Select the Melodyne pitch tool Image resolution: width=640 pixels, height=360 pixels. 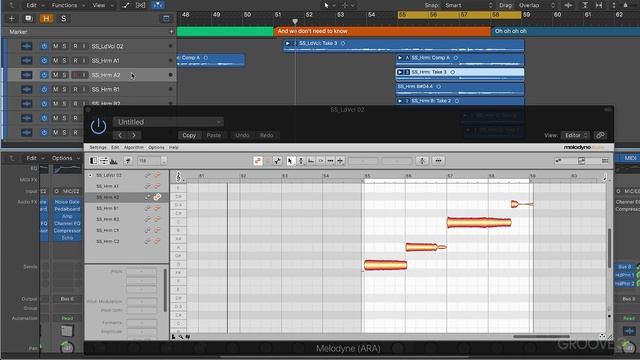click(301, 161)
